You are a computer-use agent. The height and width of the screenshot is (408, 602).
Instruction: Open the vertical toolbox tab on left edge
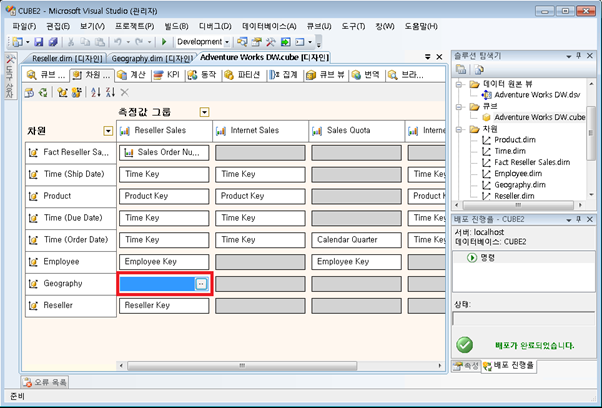coord(10,76)
